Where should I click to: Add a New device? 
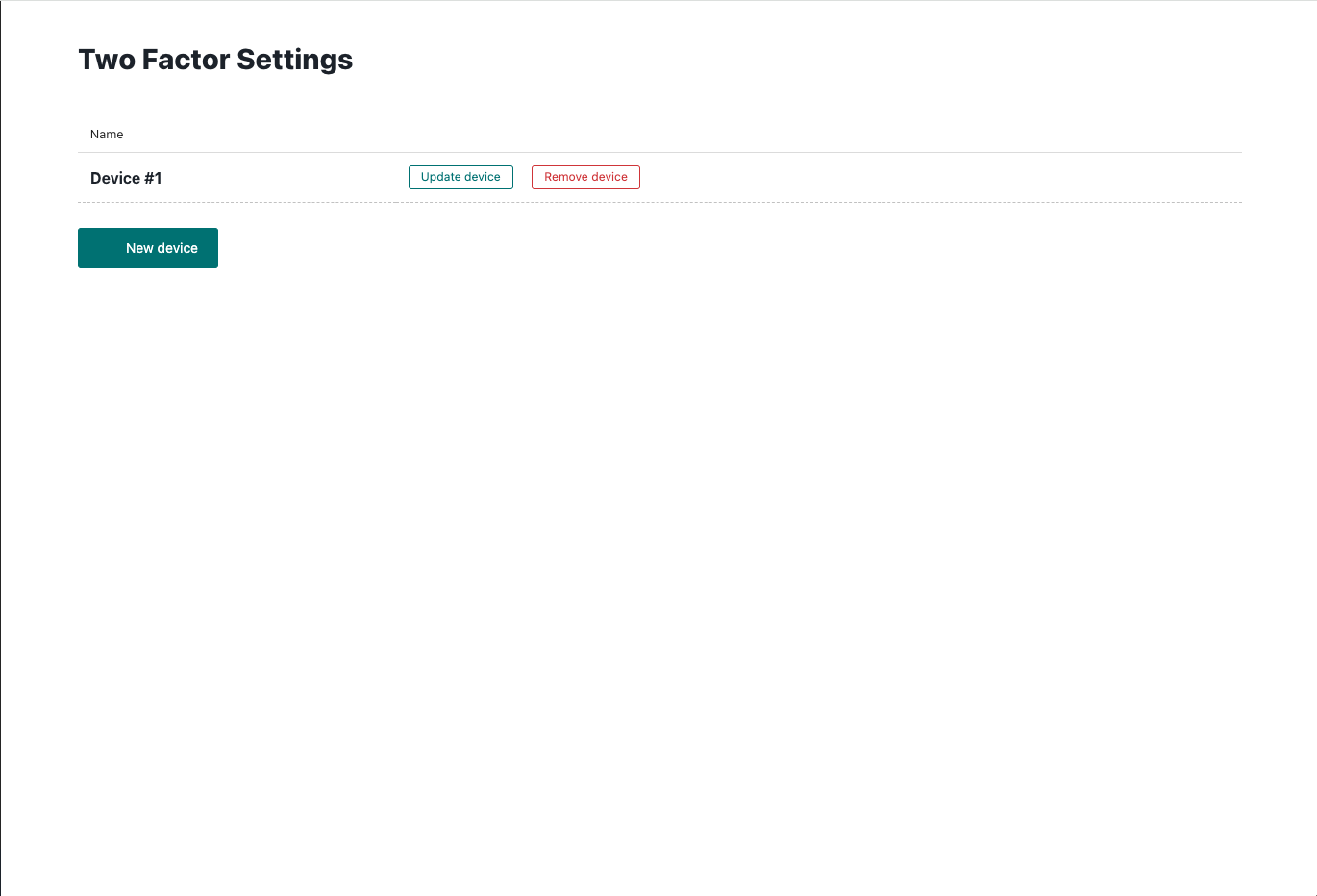point(148,248)
